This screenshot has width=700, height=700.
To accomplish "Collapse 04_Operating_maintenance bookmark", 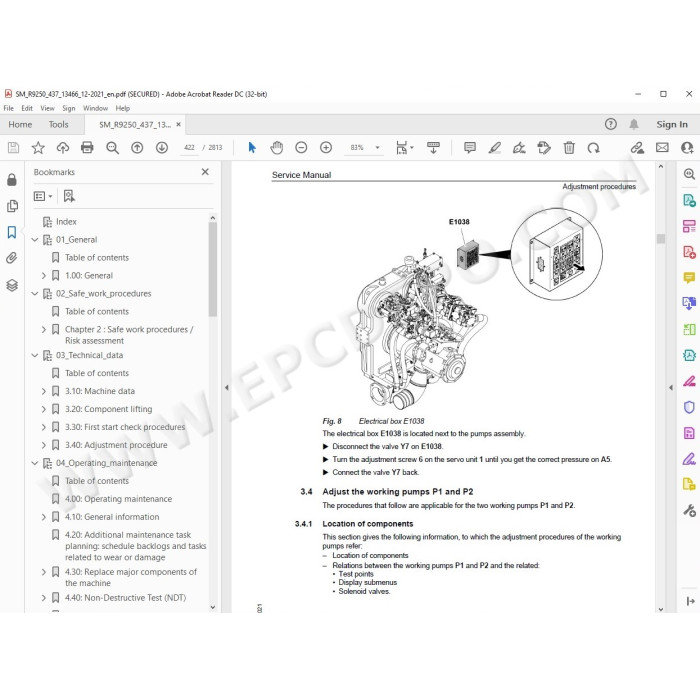I will click(x=35, y=463).
